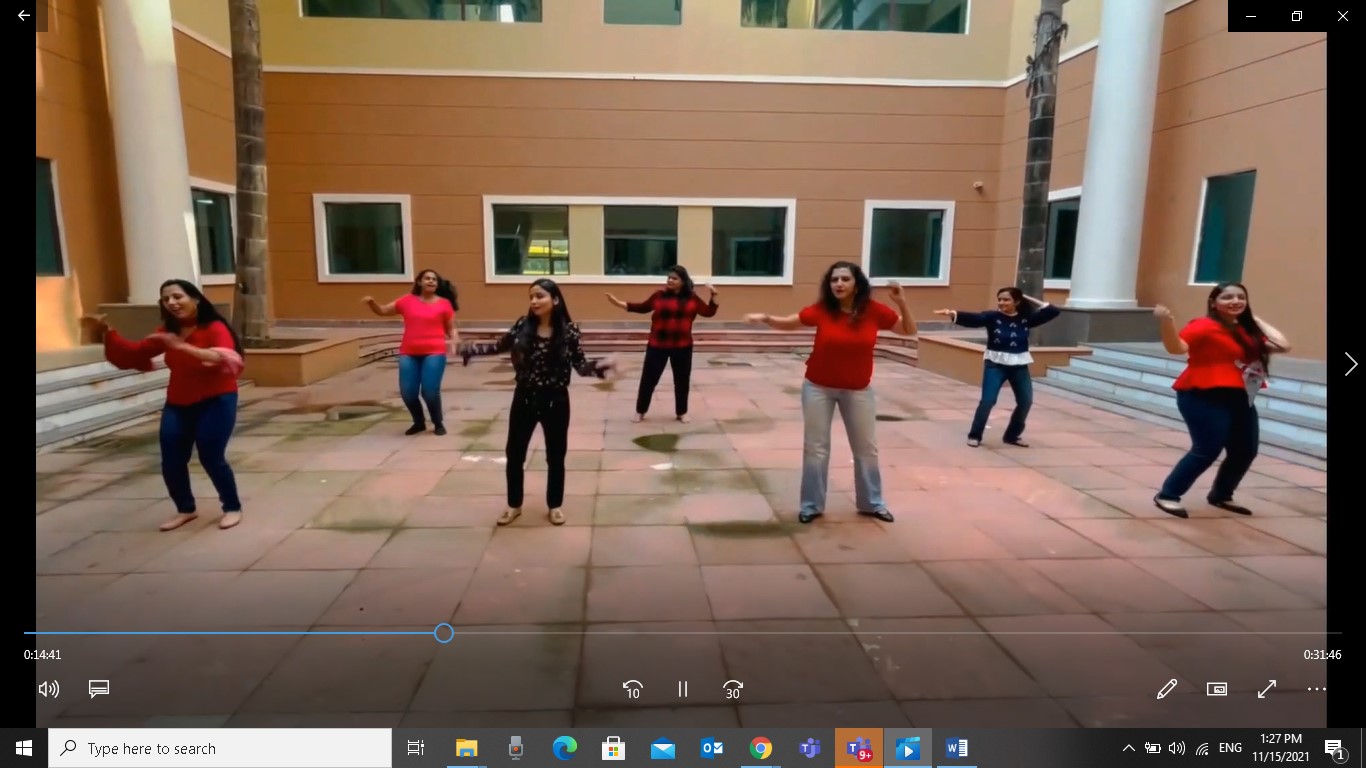The width and height of the screenshot is (1366, 768).
Task: Seek to a later point on the progress bar
Action: pyautogui.click(x=897, y=633)
